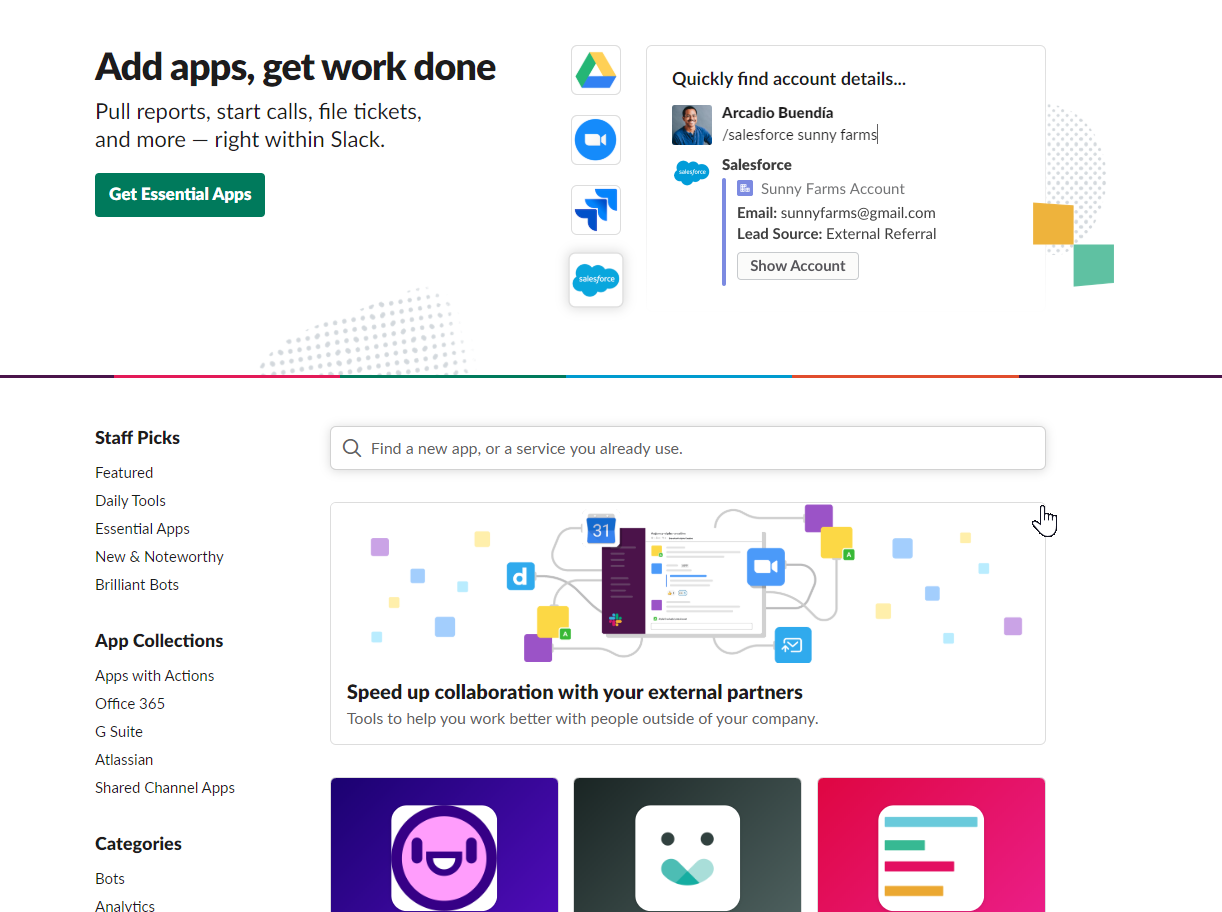
Task: Open the Apps with Actions collection
Action: 155,676
